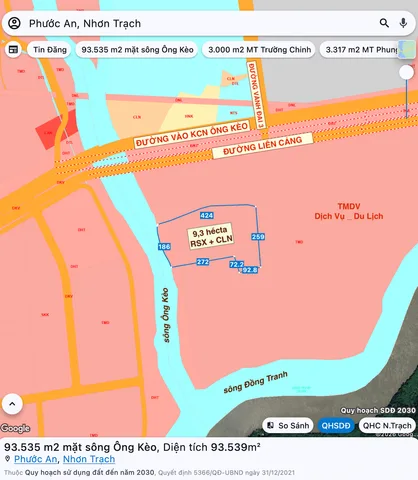Click the Google logo on map
Image resolution: width=418 pixels, height=480 pixels.
(15, 428)
